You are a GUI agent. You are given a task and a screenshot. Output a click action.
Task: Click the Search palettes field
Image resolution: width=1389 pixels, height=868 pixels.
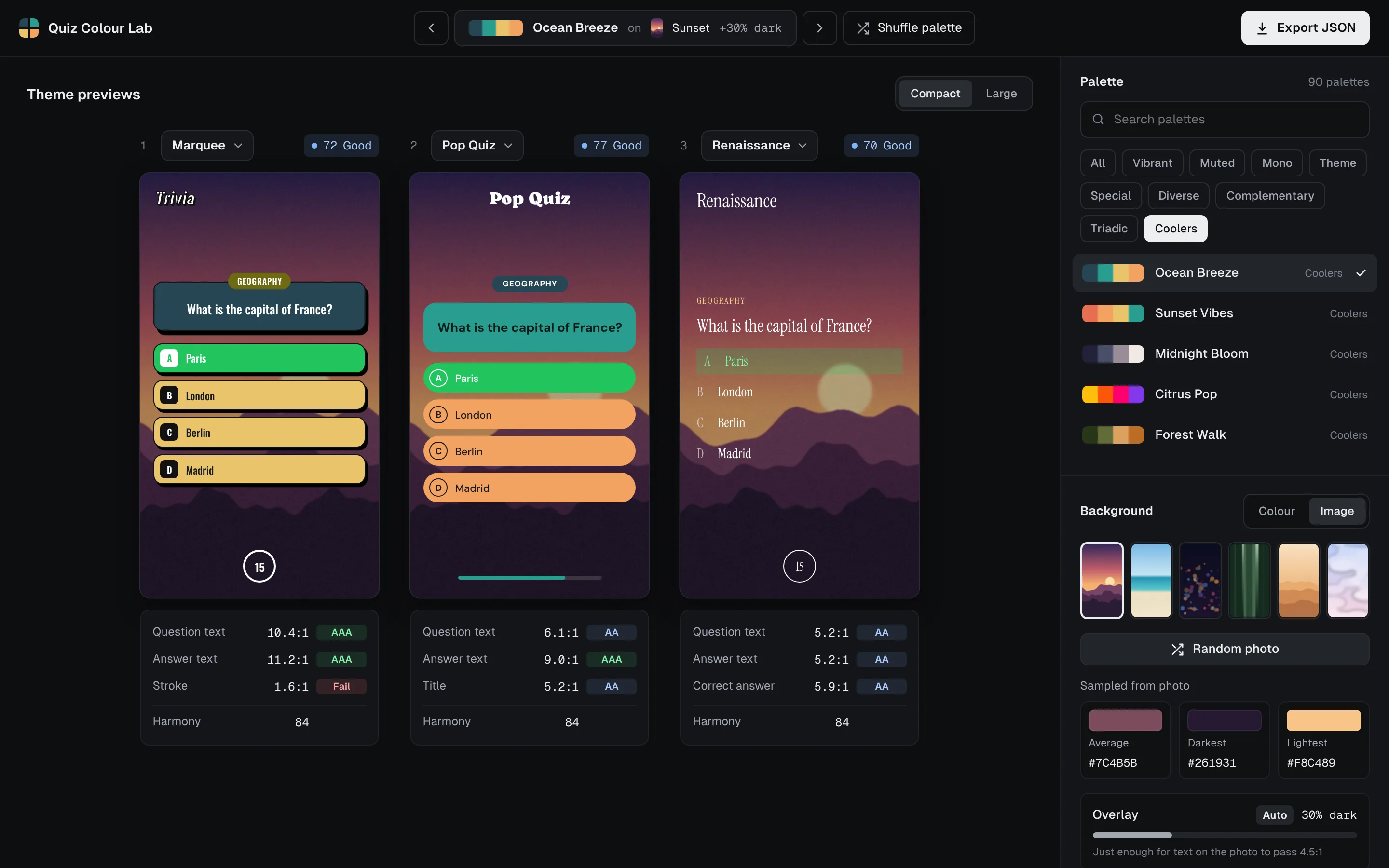click(x=1224, y=120)
